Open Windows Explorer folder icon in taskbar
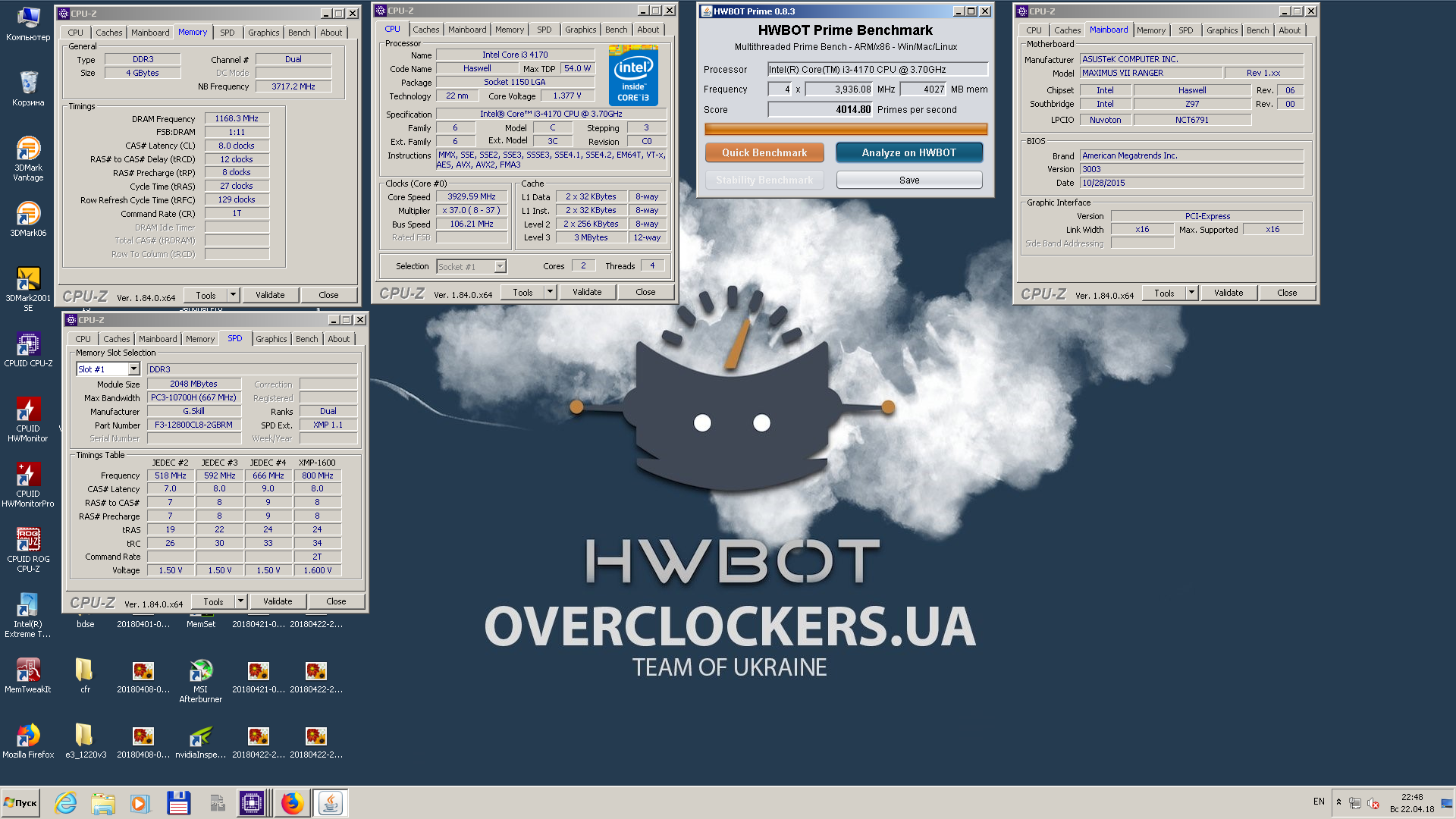The height and width of the screenshot is (819, 1456). point(103,803)
